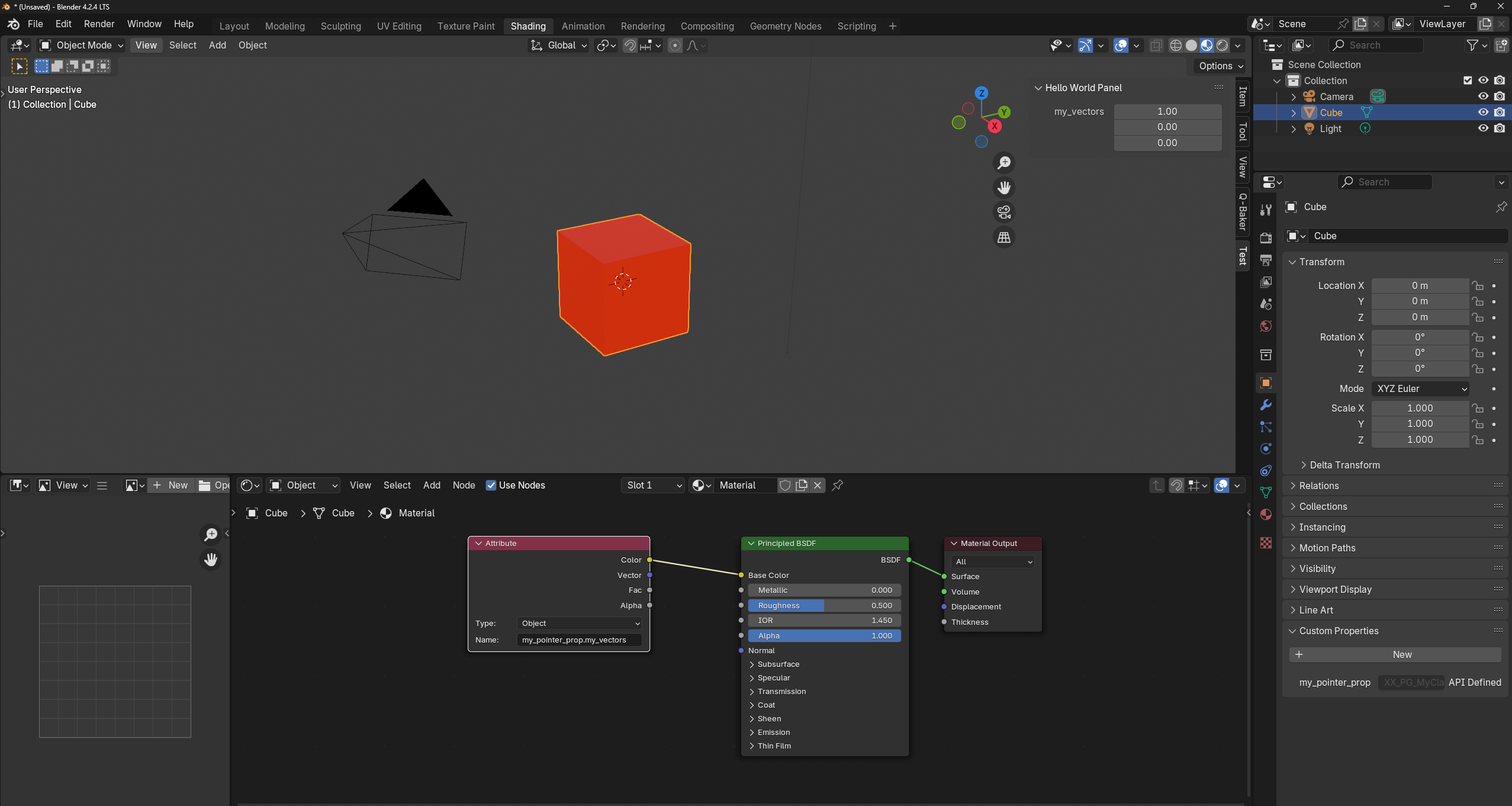Select rendered viewport shading

[x=1222, y=46]
